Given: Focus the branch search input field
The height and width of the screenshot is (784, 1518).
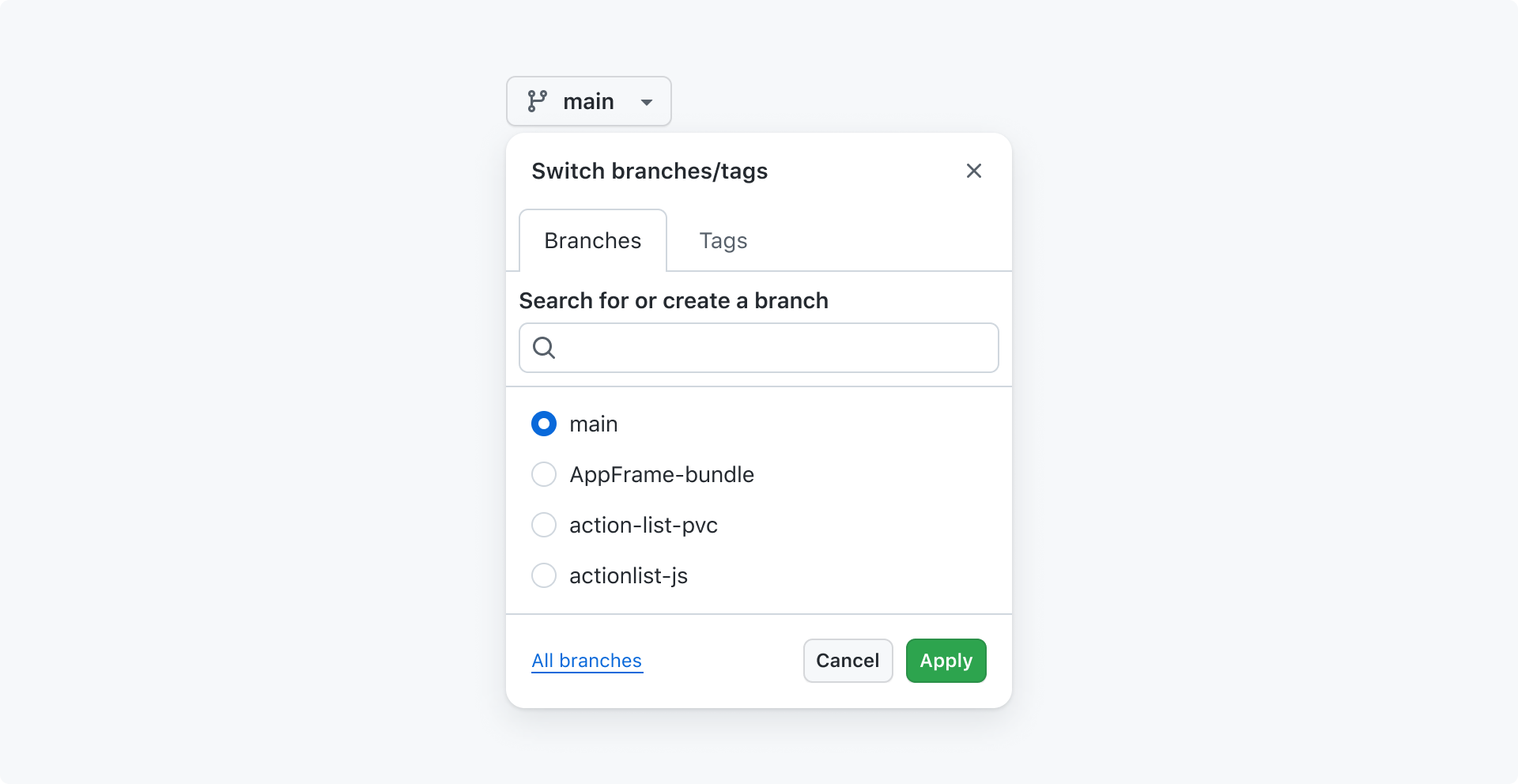Looking at the screenshot, I should [759, 348].
